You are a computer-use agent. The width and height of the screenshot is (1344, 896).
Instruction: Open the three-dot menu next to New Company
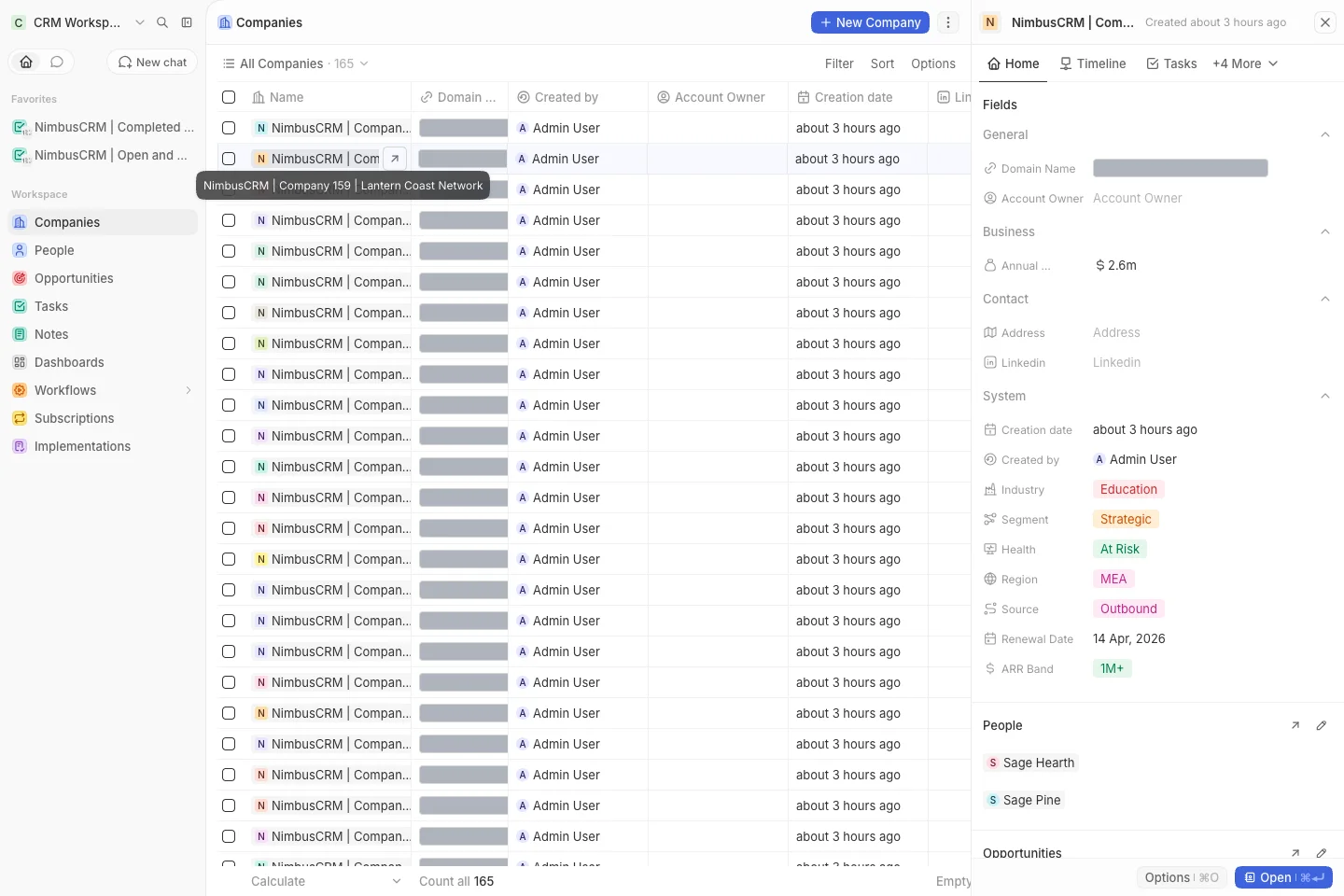tap(948, 22)
